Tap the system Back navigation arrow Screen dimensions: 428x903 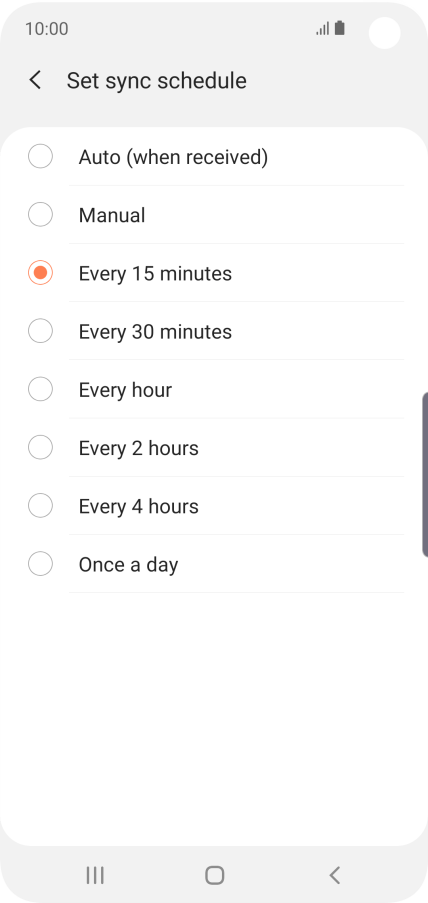coord(335,875)
